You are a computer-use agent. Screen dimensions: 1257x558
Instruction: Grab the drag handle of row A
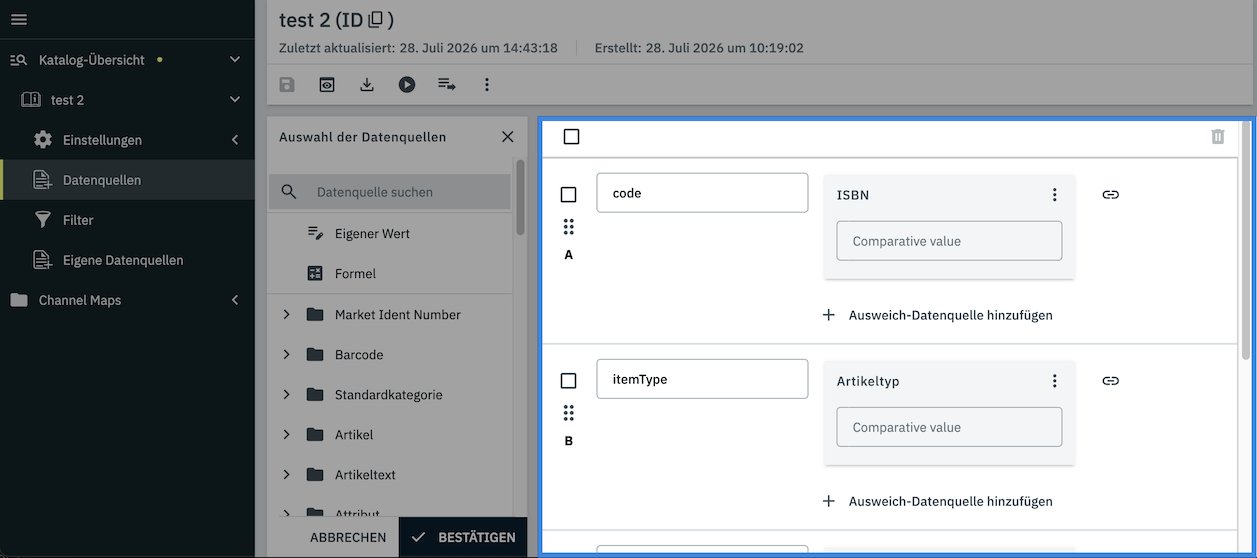coord(568,227)
